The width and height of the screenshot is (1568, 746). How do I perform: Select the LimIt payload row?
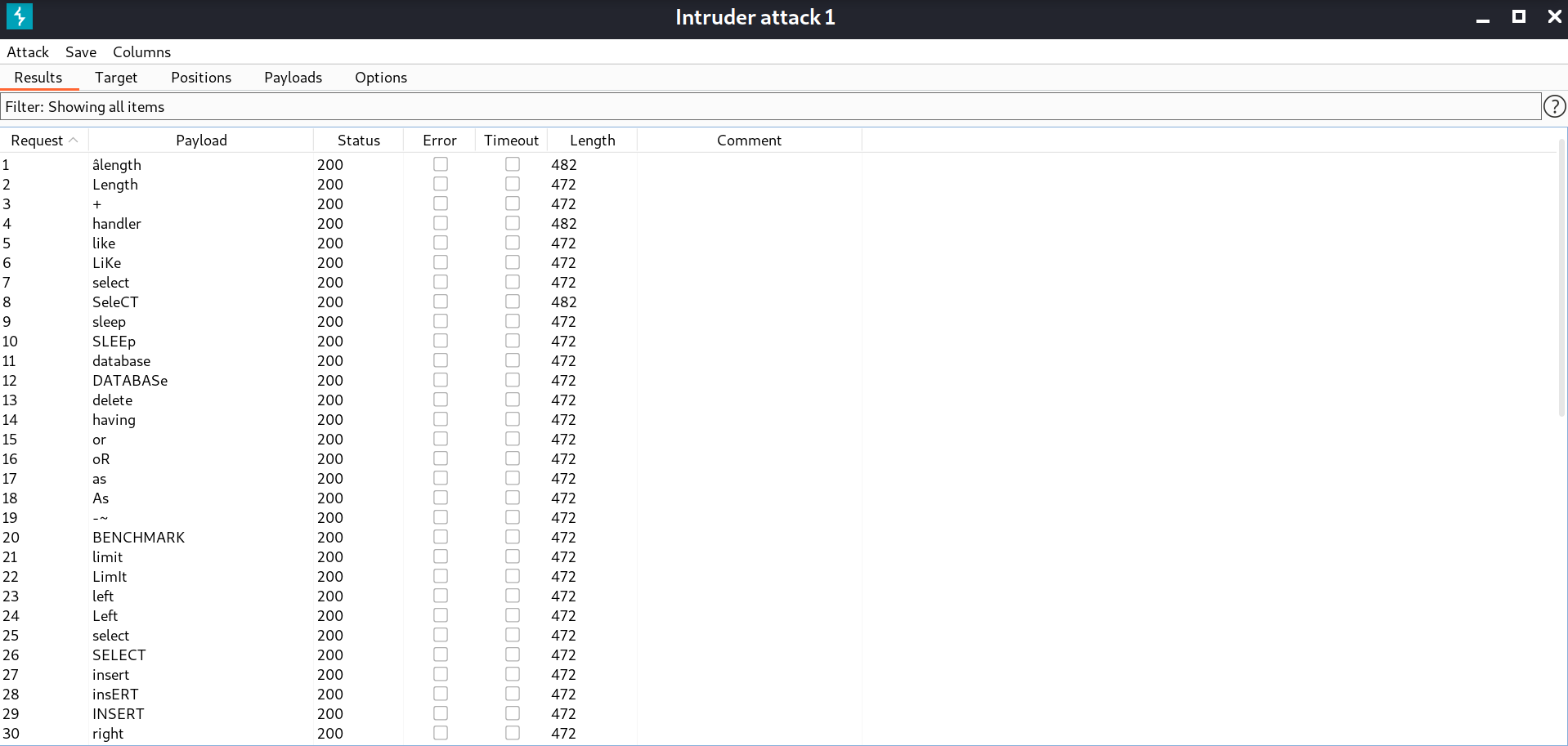tap(110, 576)
